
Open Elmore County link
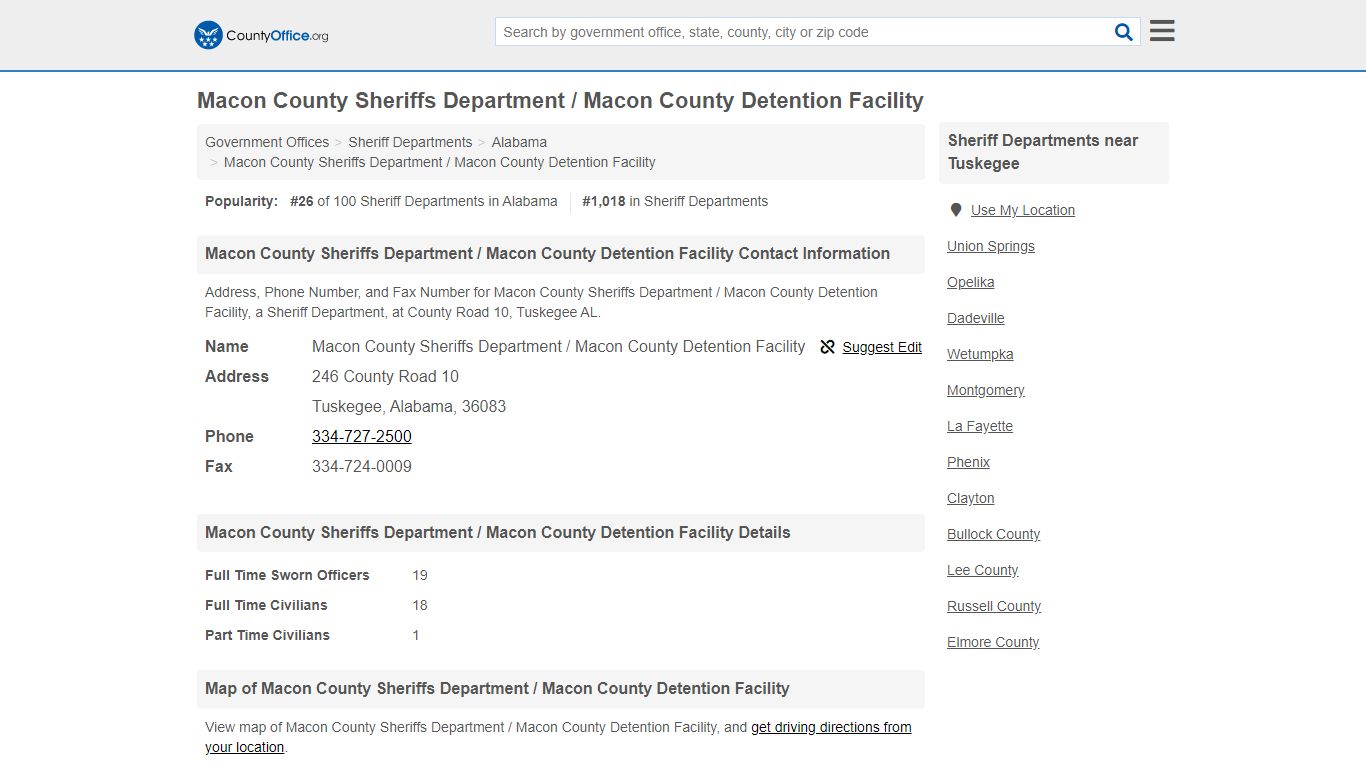pos(993,642)
